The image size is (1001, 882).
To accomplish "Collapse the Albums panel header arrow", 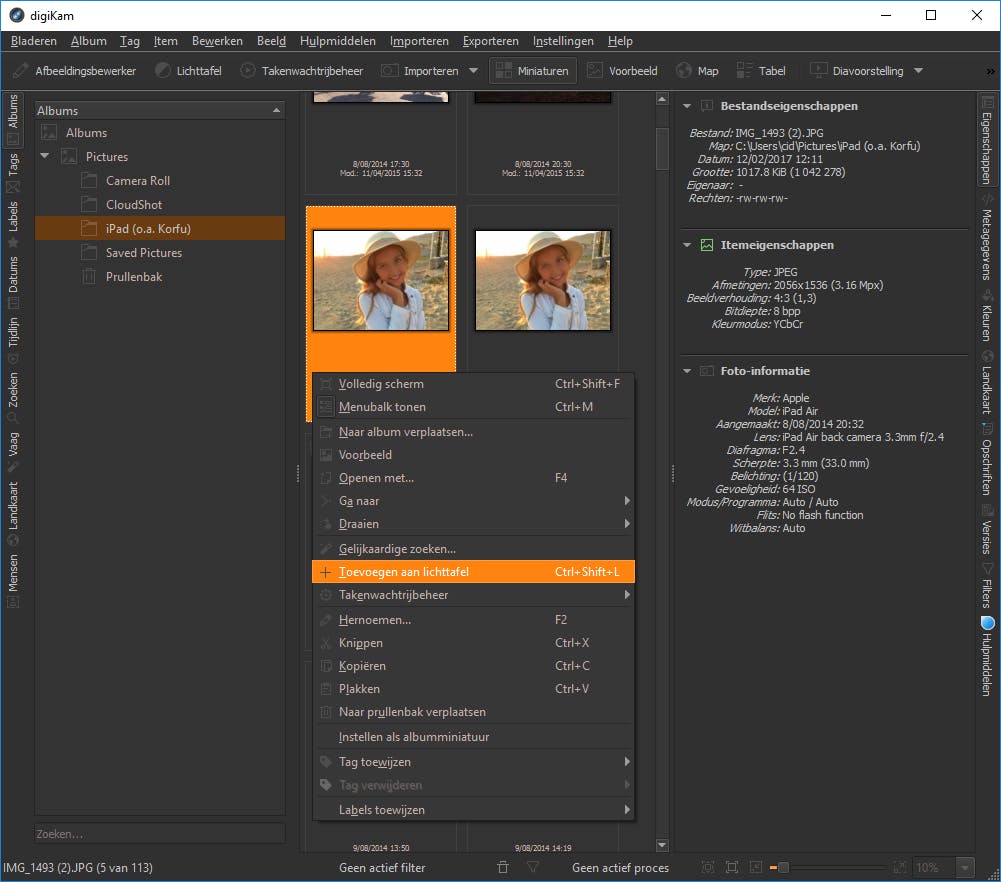I will click(276, 110).
